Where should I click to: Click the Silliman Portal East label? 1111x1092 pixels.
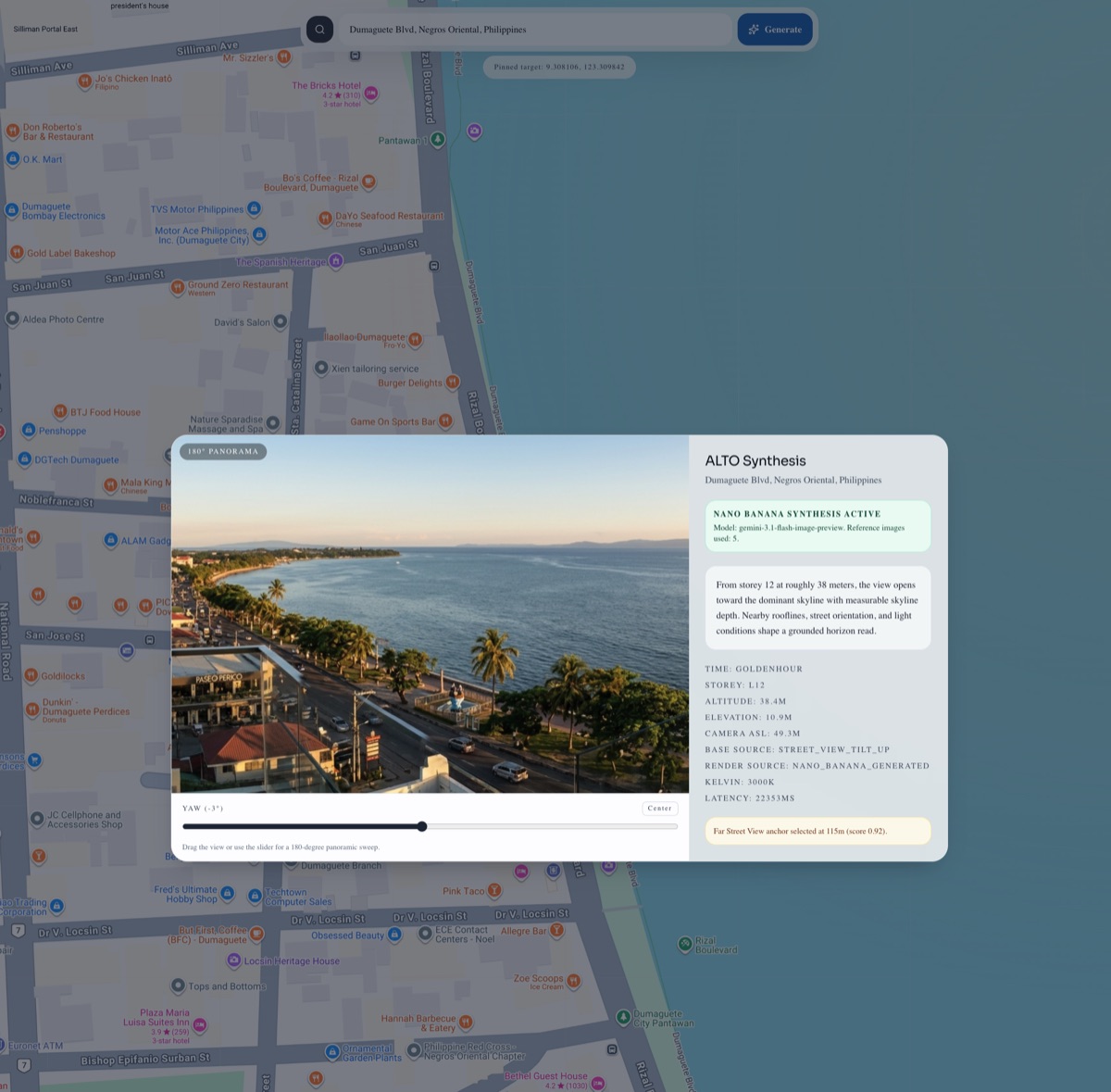click(x=45, y=29)
